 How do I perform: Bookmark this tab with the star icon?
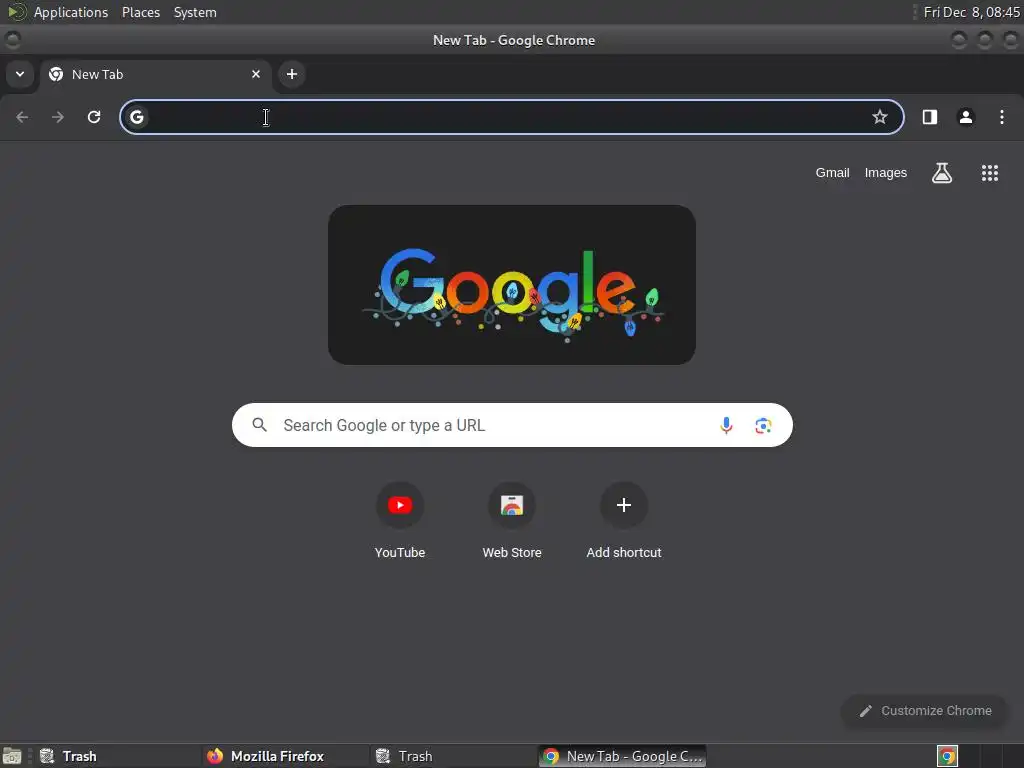click(x=880, y=117)
